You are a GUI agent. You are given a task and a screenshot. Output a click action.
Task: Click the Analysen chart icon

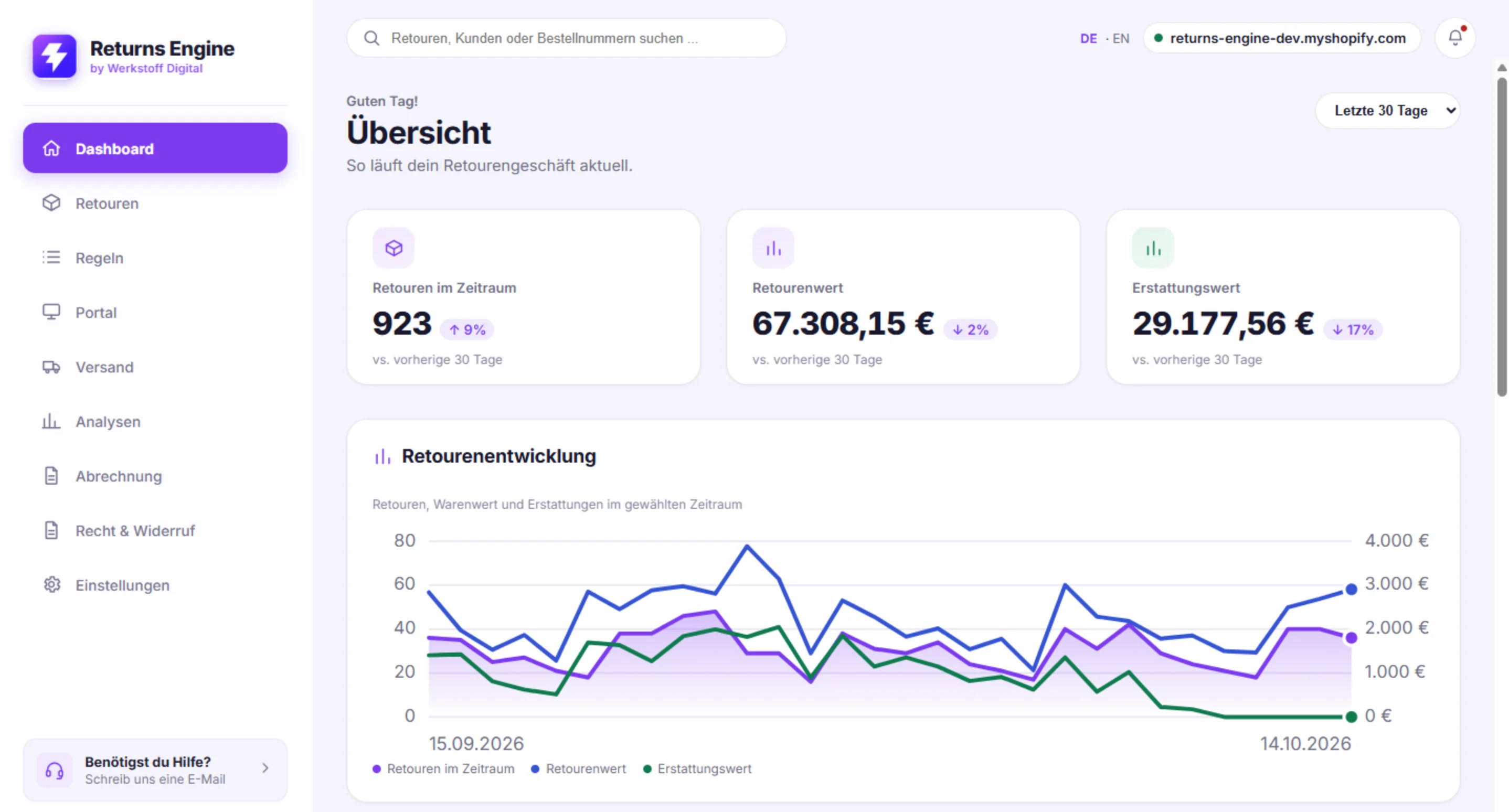click(x=51, y=422)
